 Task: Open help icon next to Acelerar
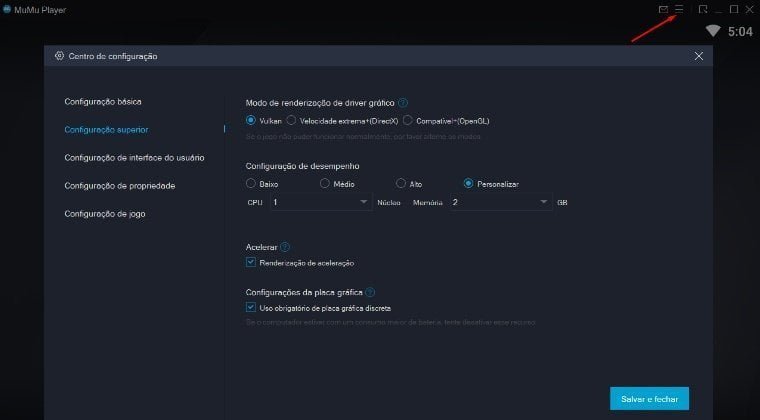285,247
